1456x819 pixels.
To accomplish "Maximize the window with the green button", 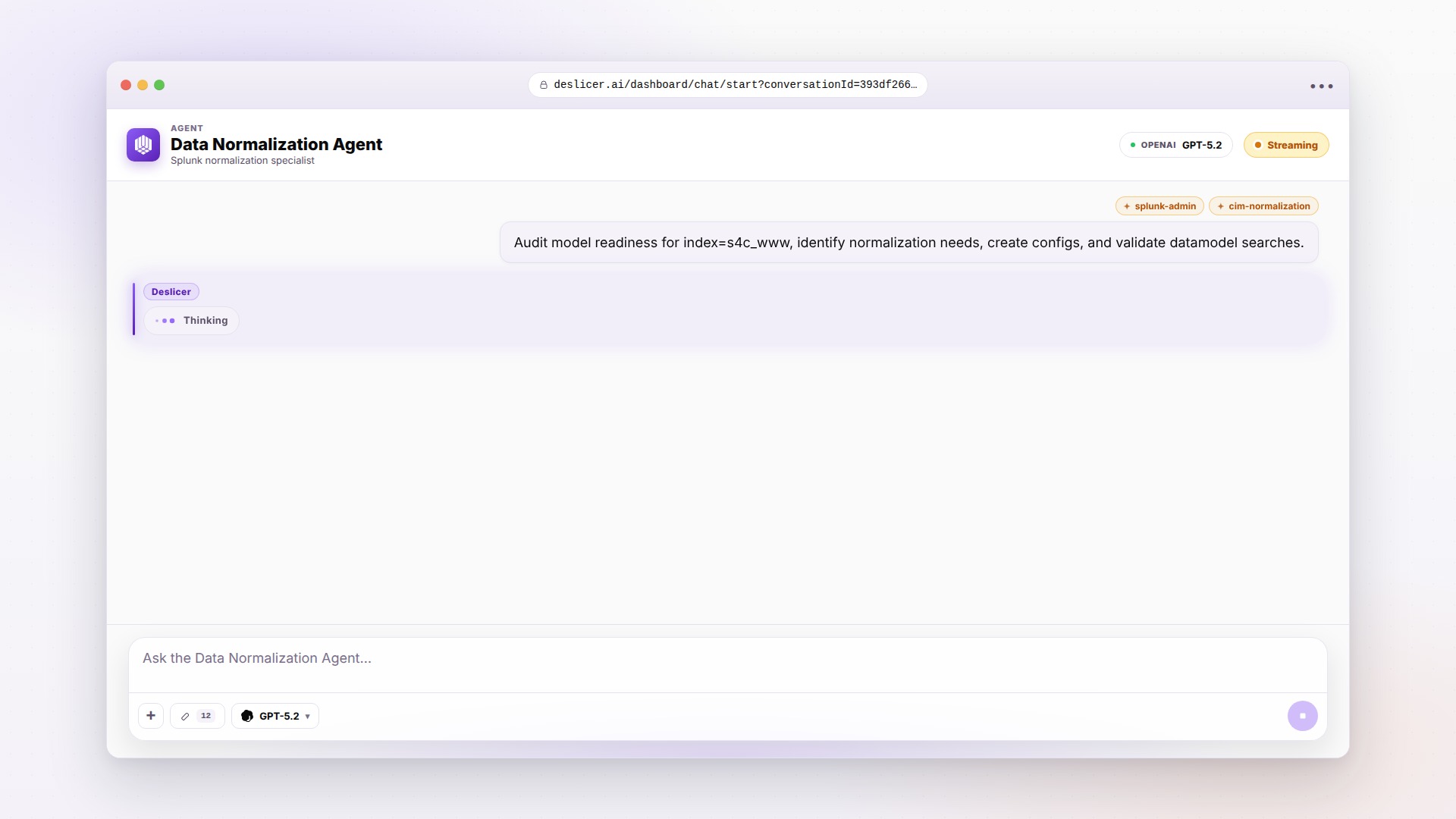I will (159, 85).
